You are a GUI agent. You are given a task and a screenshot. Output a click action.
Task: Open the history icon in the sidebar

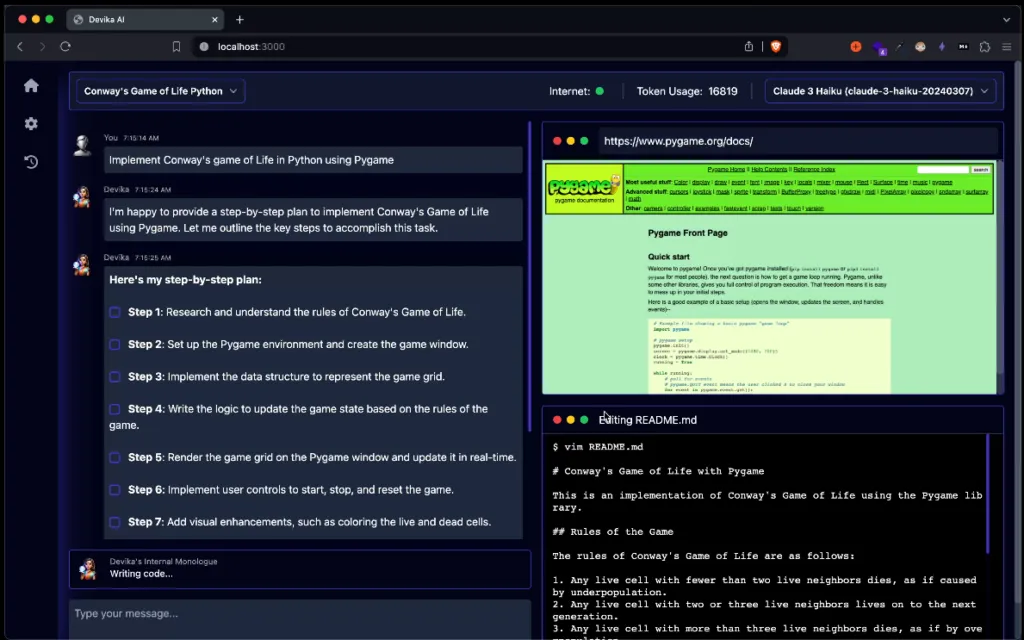31,161
